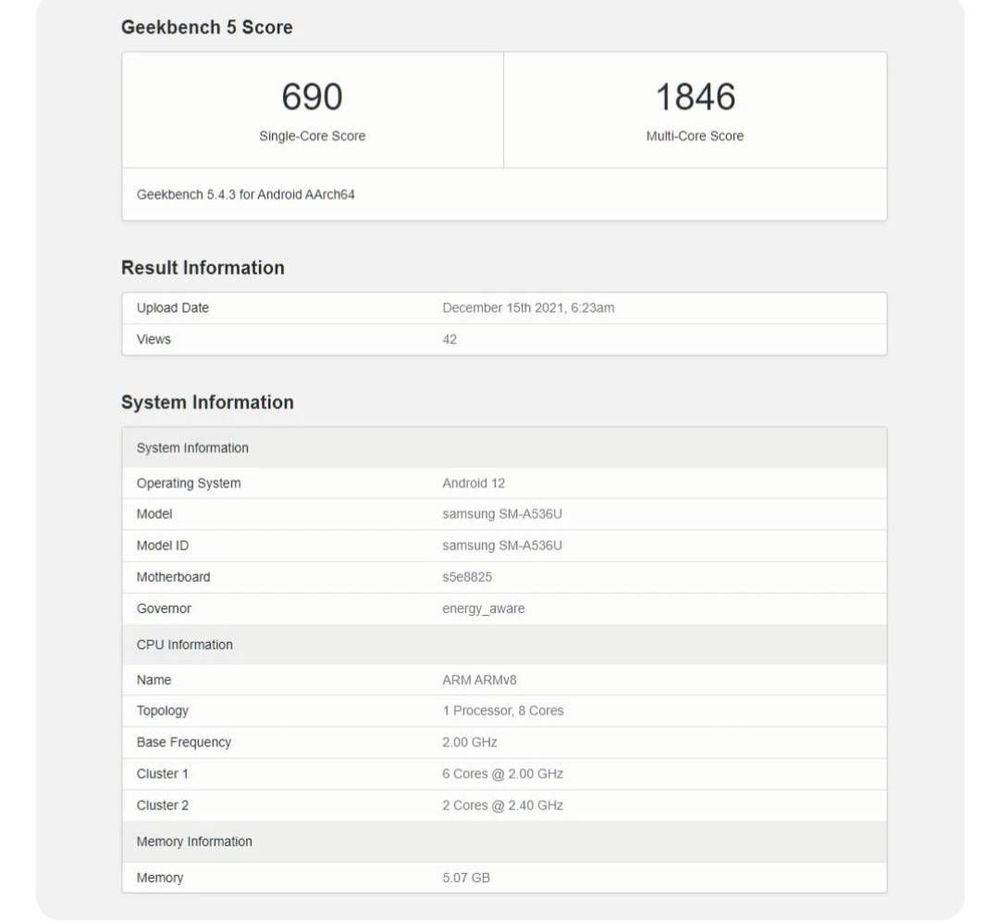Click the Cluster 2 label
The image size is (999, 922).
[x=162, y=805]
